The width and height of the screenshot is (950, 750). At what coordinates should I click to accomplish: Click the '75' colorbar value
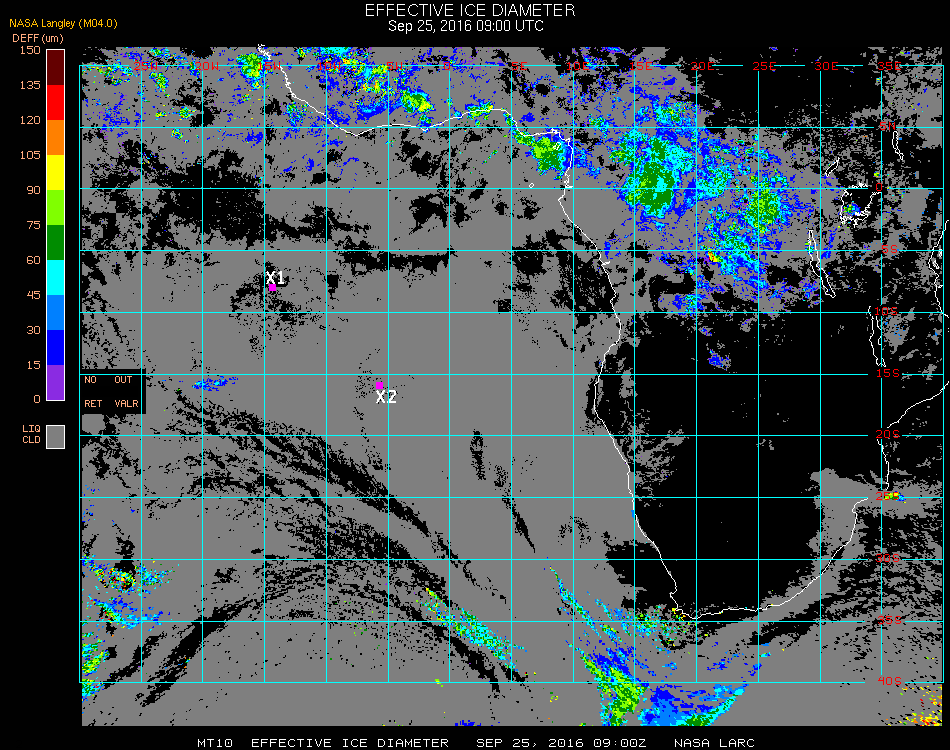click(x=33, y=225)
